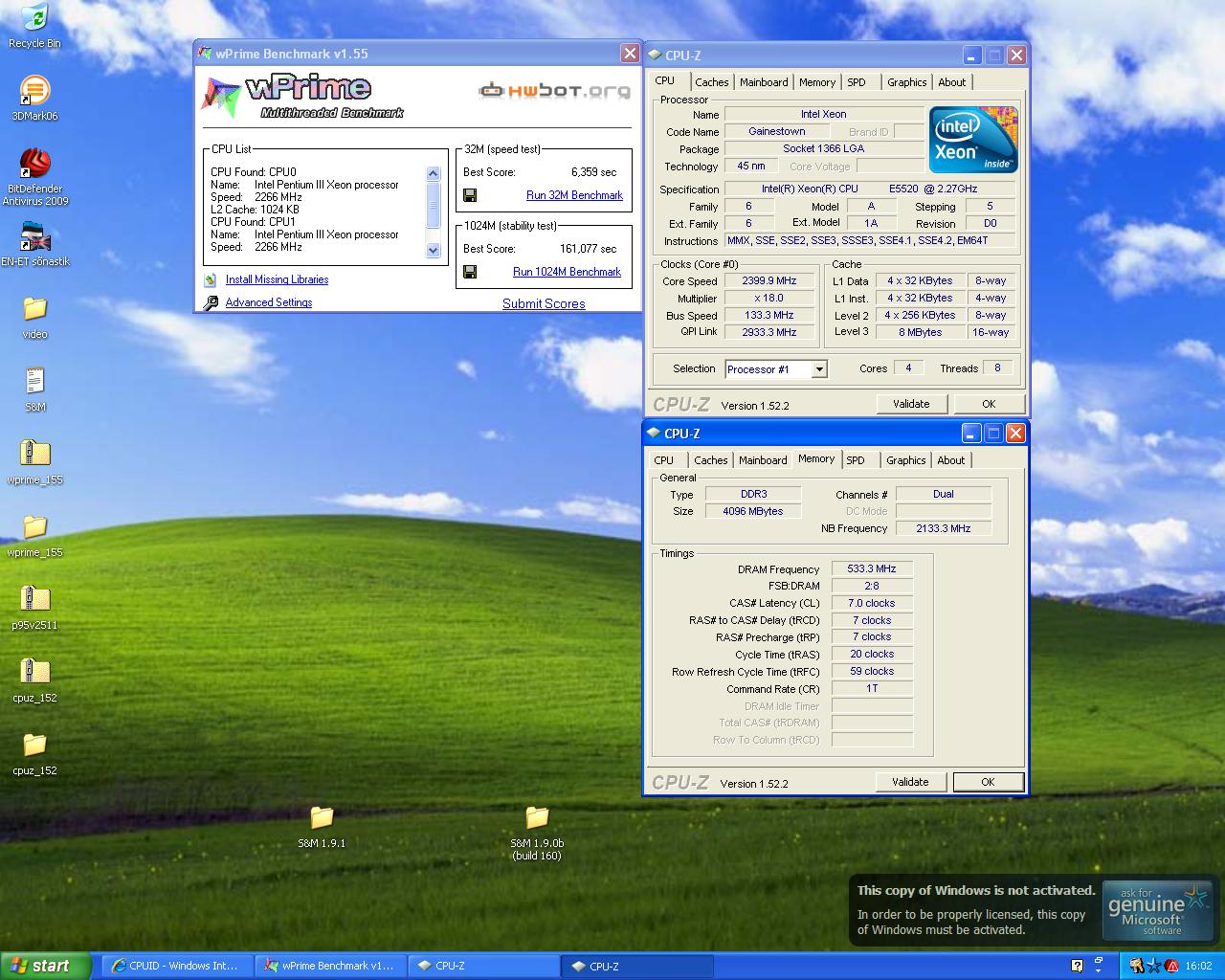This screenshot has height=980, width=1225.
Task: Click OK in lower CPU-Z Memory window
Action: click(988, 782)
